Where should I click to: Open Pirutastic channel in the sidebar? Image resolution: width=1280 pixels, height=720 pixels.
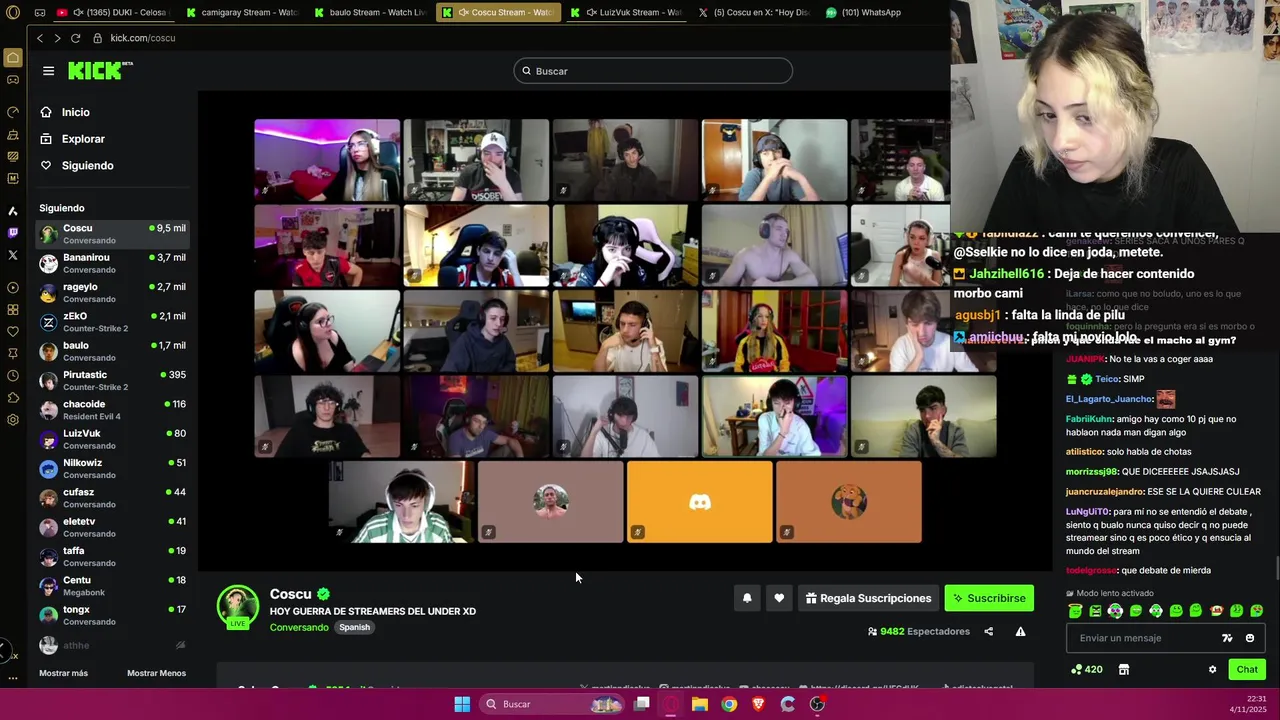coord(112,380)
